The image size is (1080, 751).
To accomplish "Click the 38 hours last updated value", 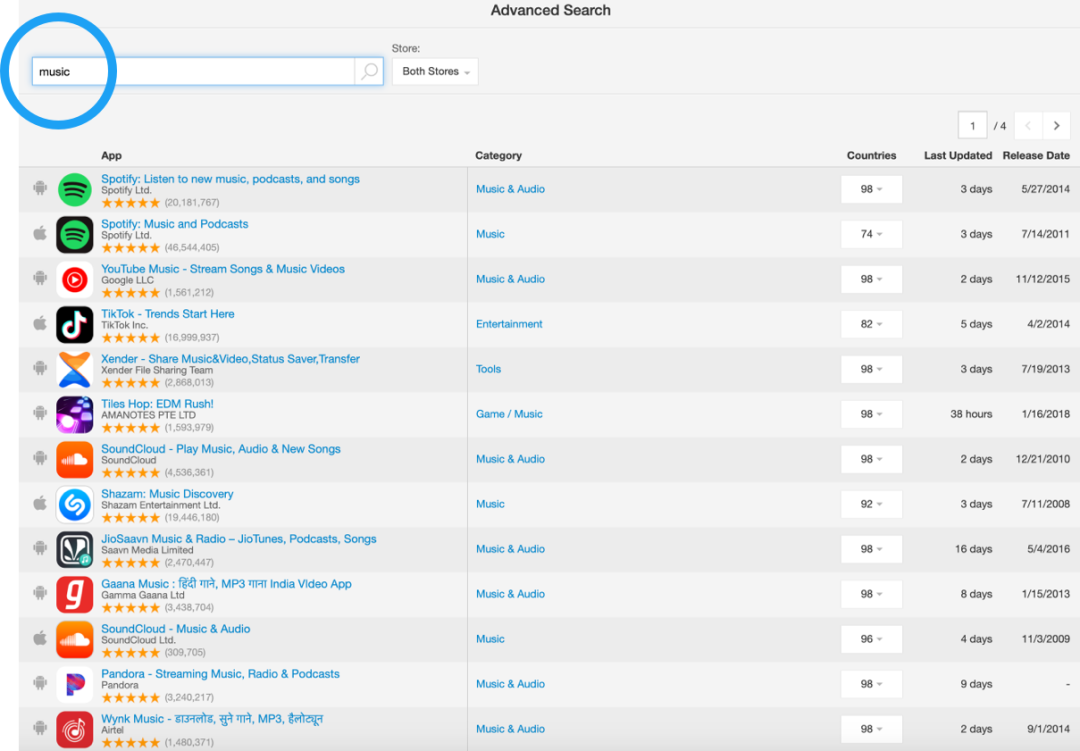I will click(x=971, y=414).
